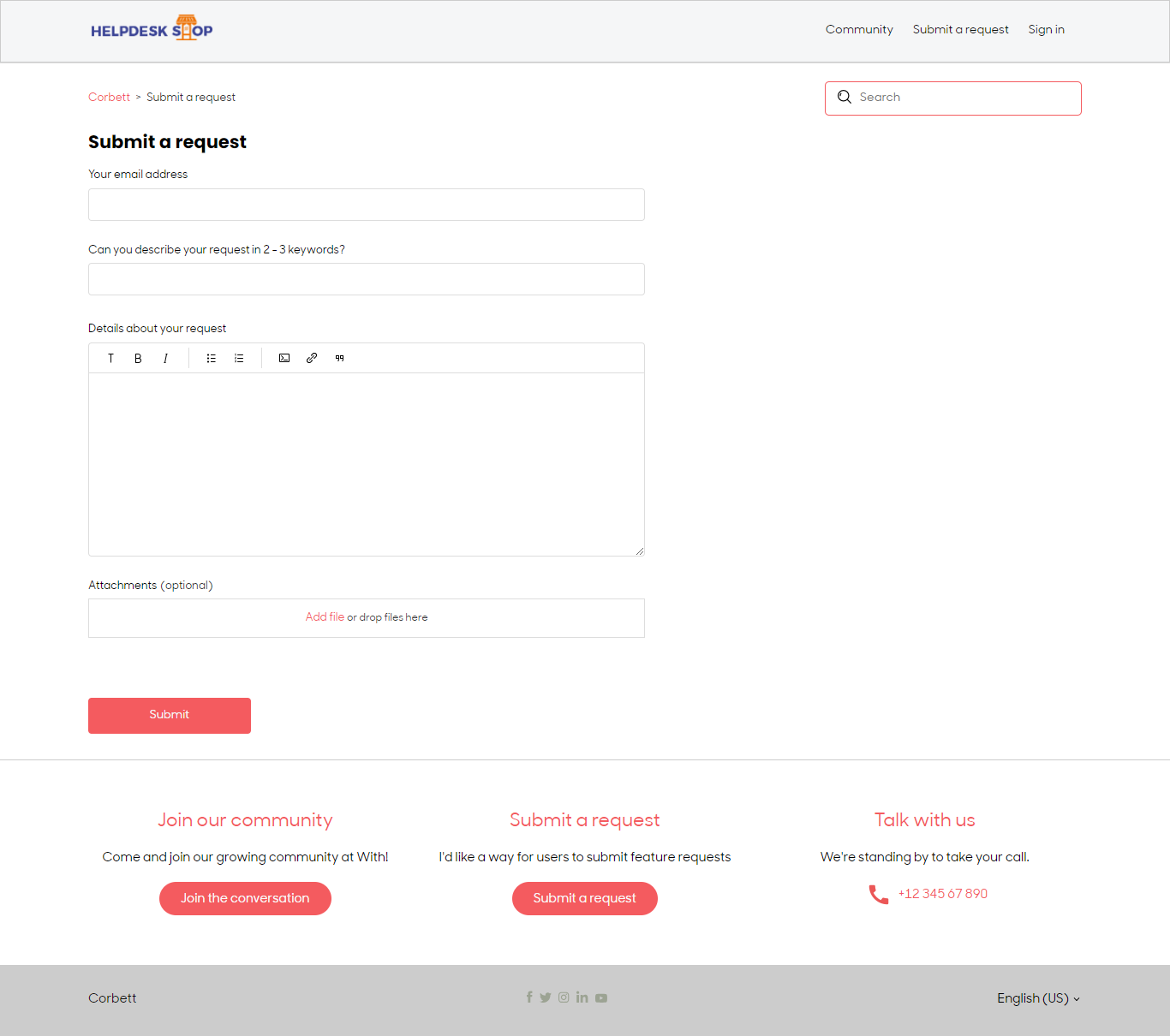This screenshot has width=1170, height=1036.
Task: Click the Join the conversation button
Action: pos(245,898)
